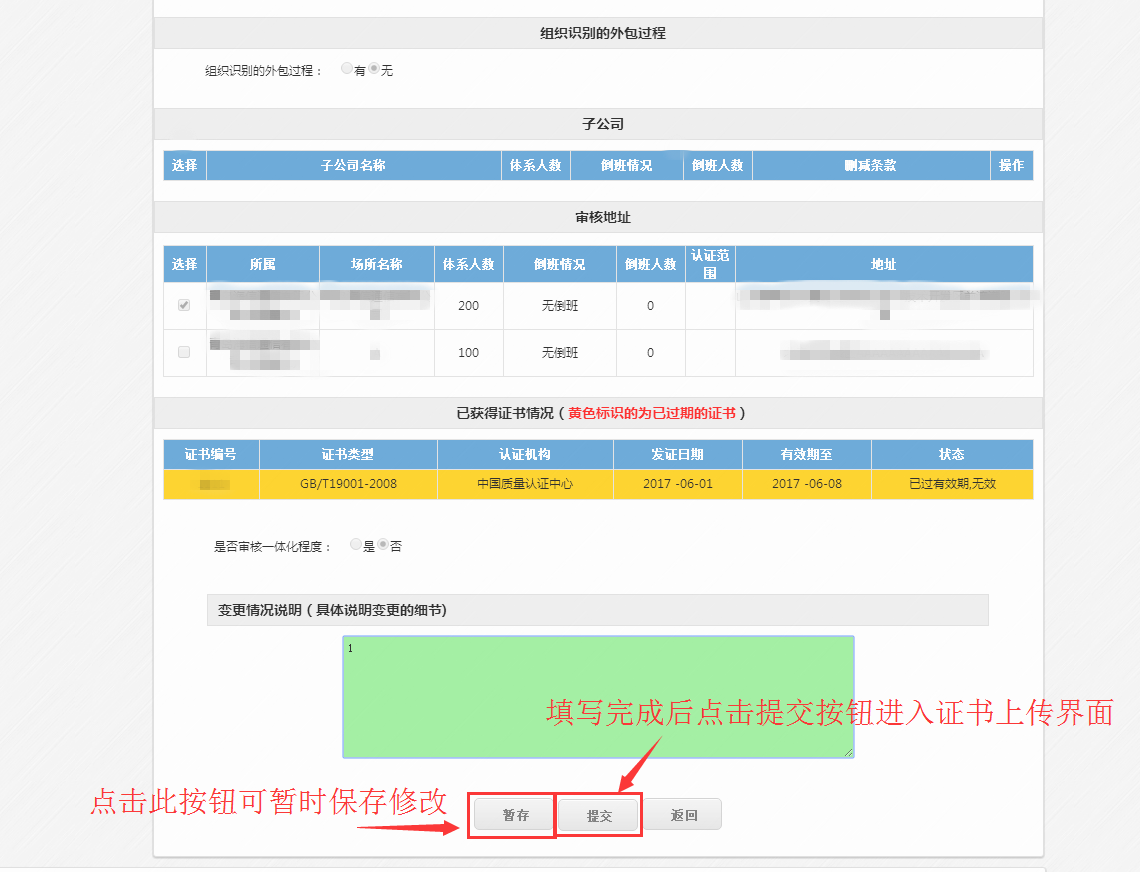
Task: Toggle checkbox of the 200-person audit address row
Action: 184,305
